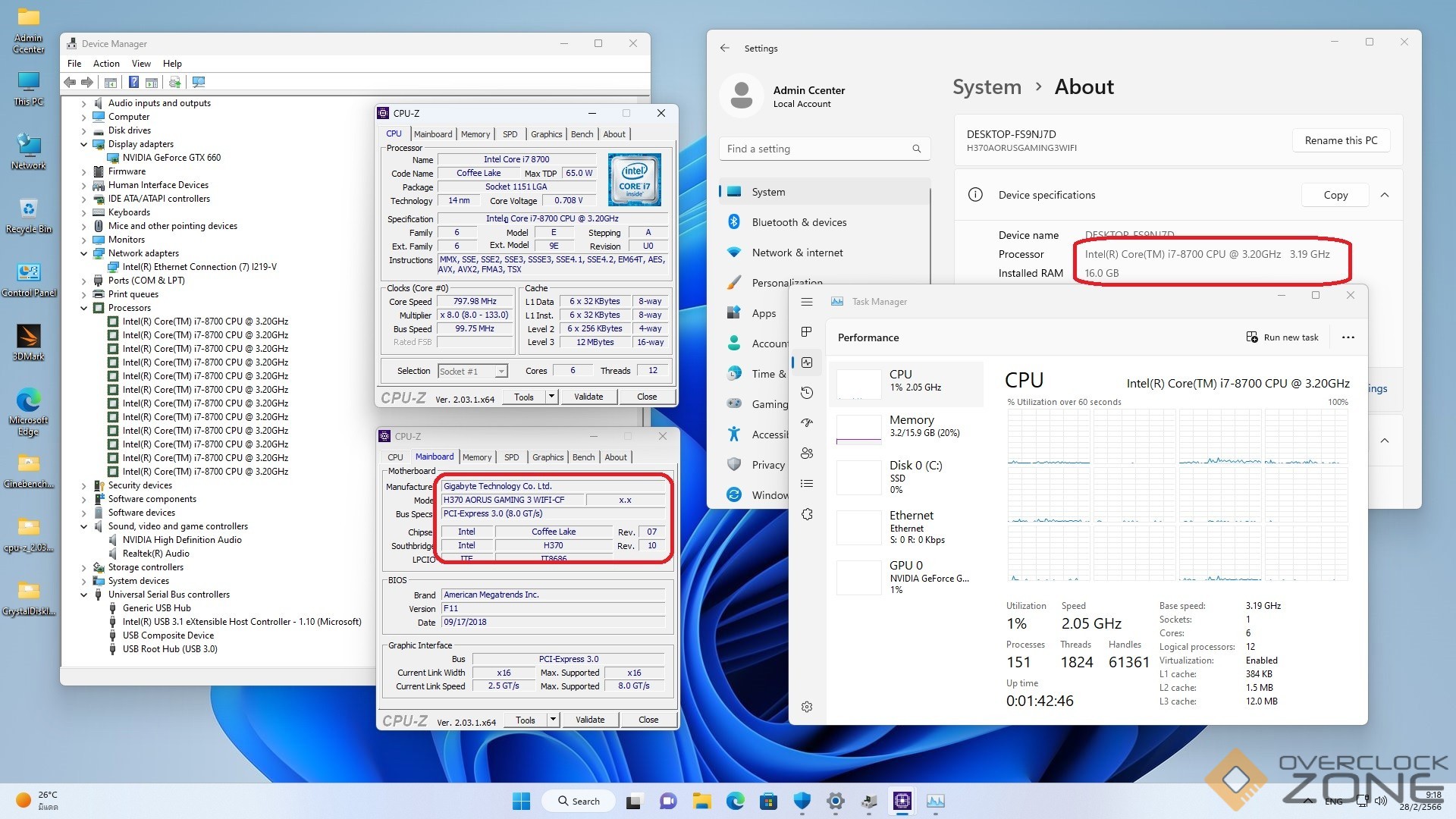Click the Task Manager hamburger navigation icon

(807, 302)
